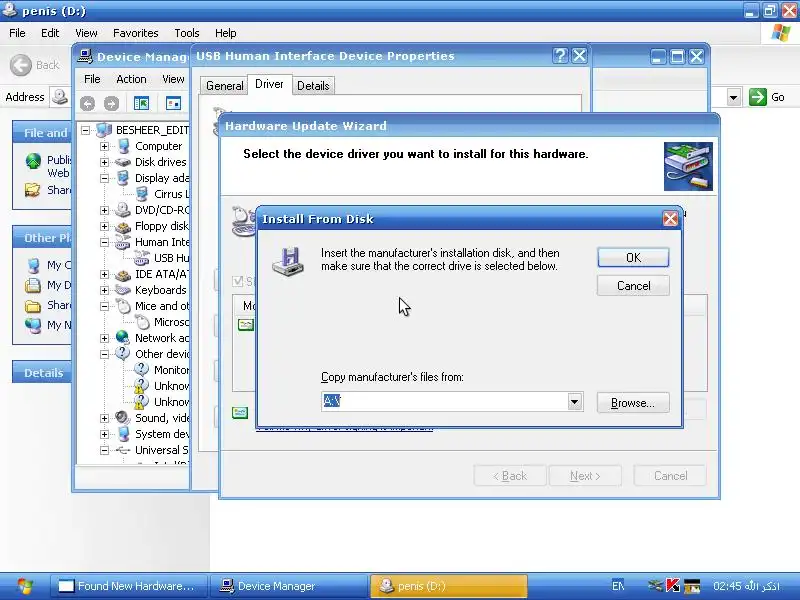Expand the Sound, video node
The width and height of the screenshot is (800, 600).
[x=104, y=418]
